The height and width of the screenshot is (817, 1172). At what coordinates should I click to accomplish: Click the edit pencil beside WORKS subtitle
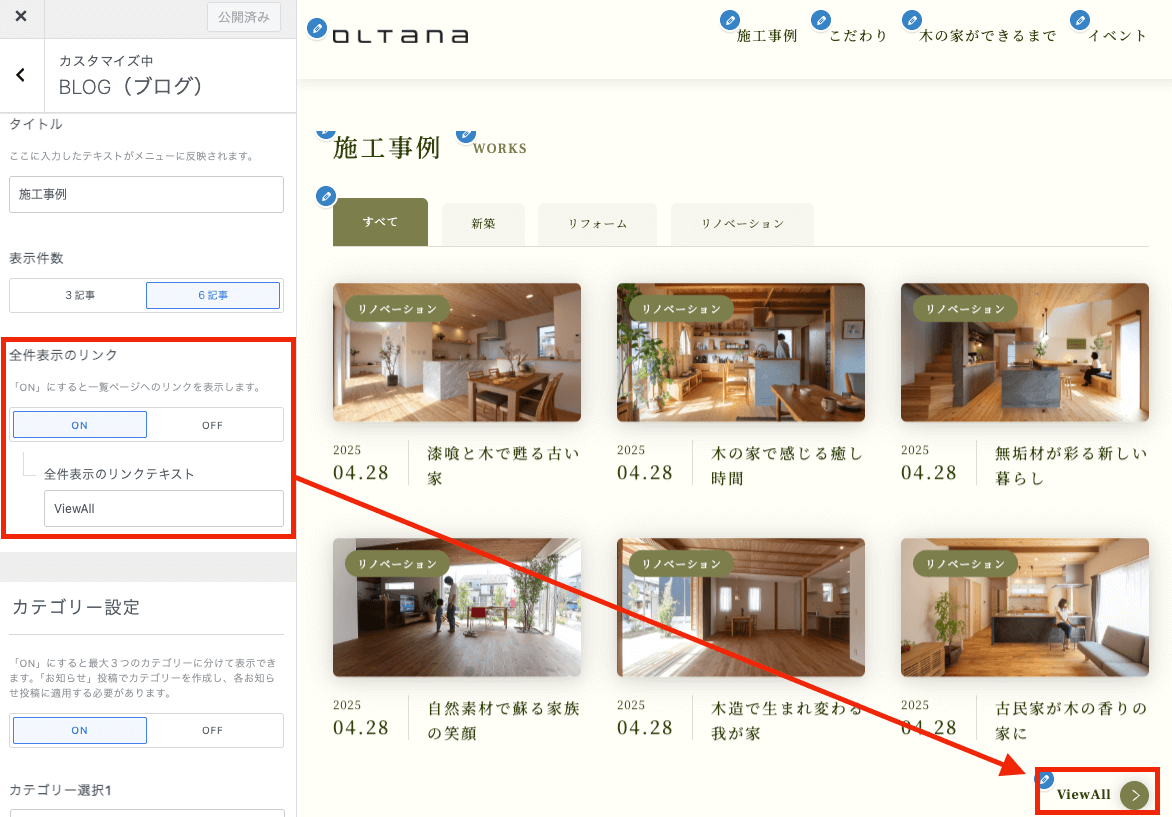(466, 135)
